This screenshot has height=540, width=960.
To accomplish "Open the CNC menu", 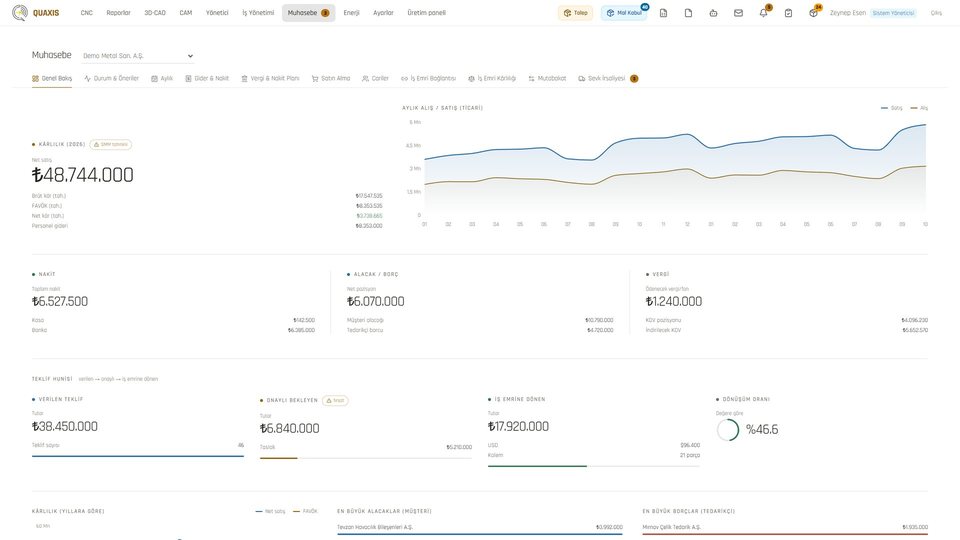I will click(86, 13).
